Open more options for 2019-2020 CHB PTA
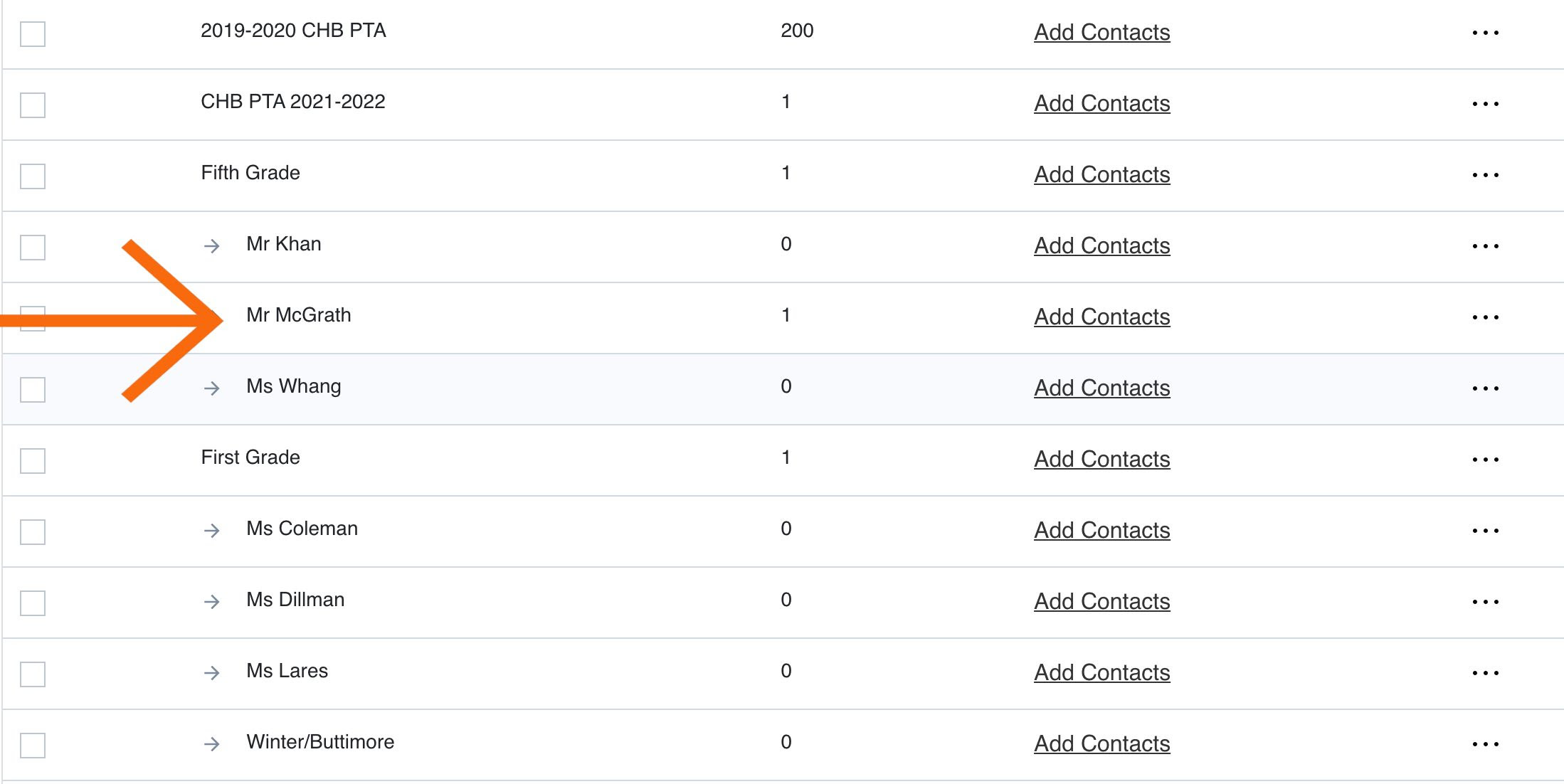Viewport: 1564px width, 784px height. point(1485,33)
